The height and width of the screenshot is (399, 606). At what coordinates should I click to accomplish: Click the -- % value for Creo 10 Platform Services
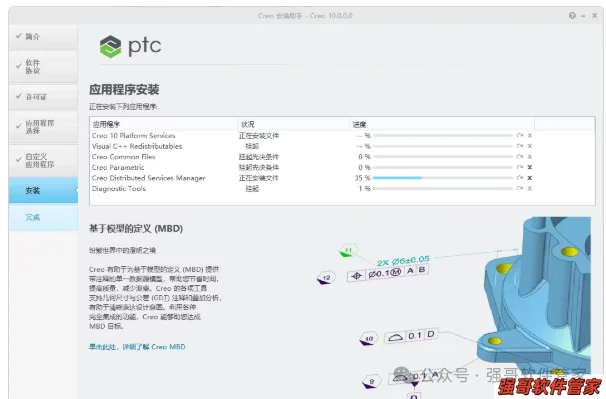click(x=364, y=136)
